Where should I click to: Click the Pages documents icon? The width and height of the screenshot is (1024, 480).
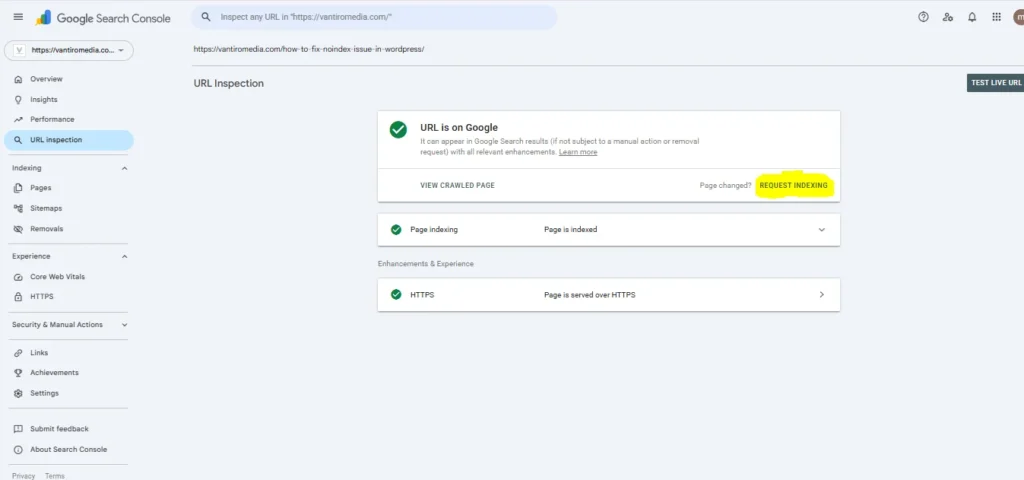pos(18,188)
